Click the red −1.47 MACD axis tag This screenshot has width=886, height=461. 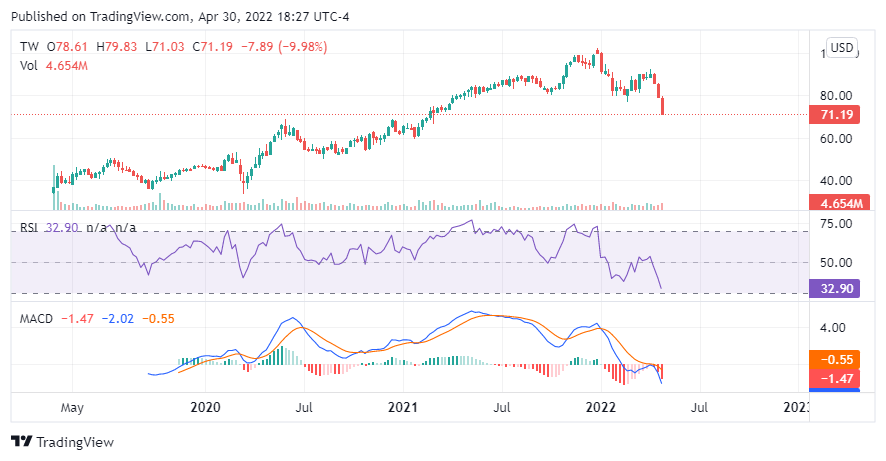tap(835, 379)
